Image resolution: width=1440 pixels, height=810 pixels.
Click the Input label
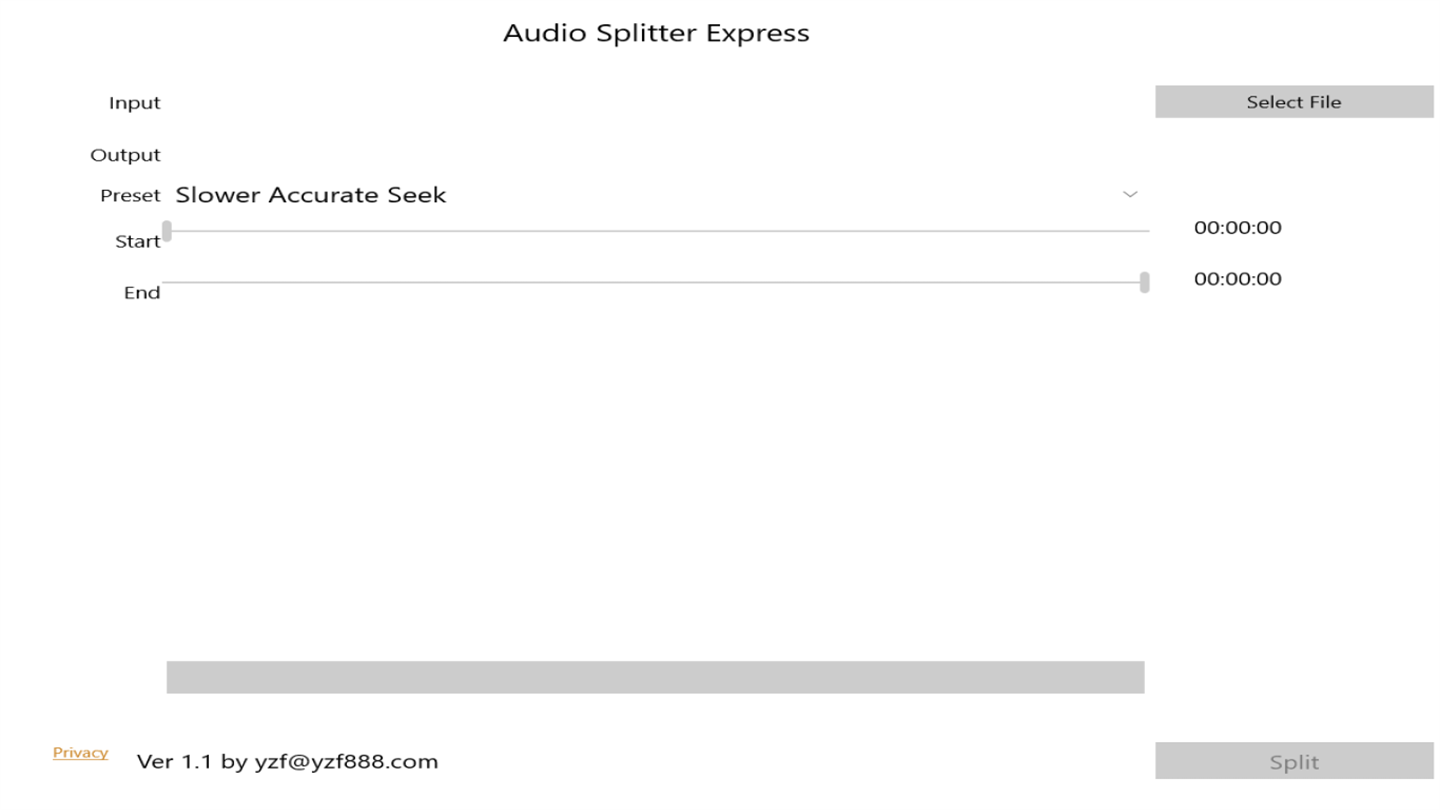[x=134, y=103]
